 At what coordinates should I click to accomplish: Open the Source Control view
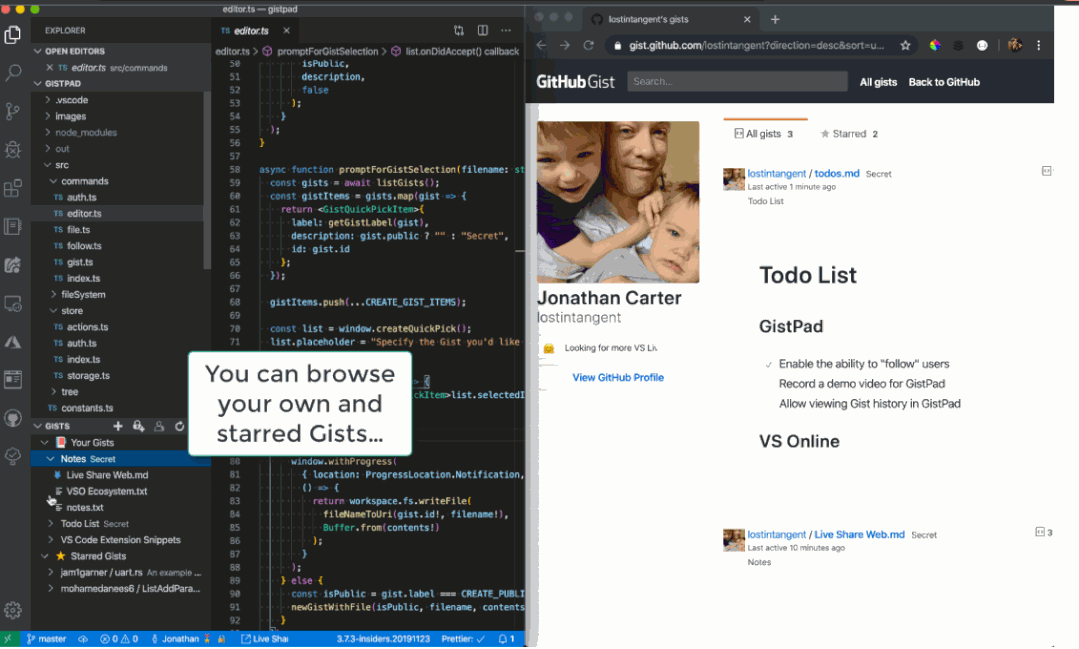pos(14,111)
